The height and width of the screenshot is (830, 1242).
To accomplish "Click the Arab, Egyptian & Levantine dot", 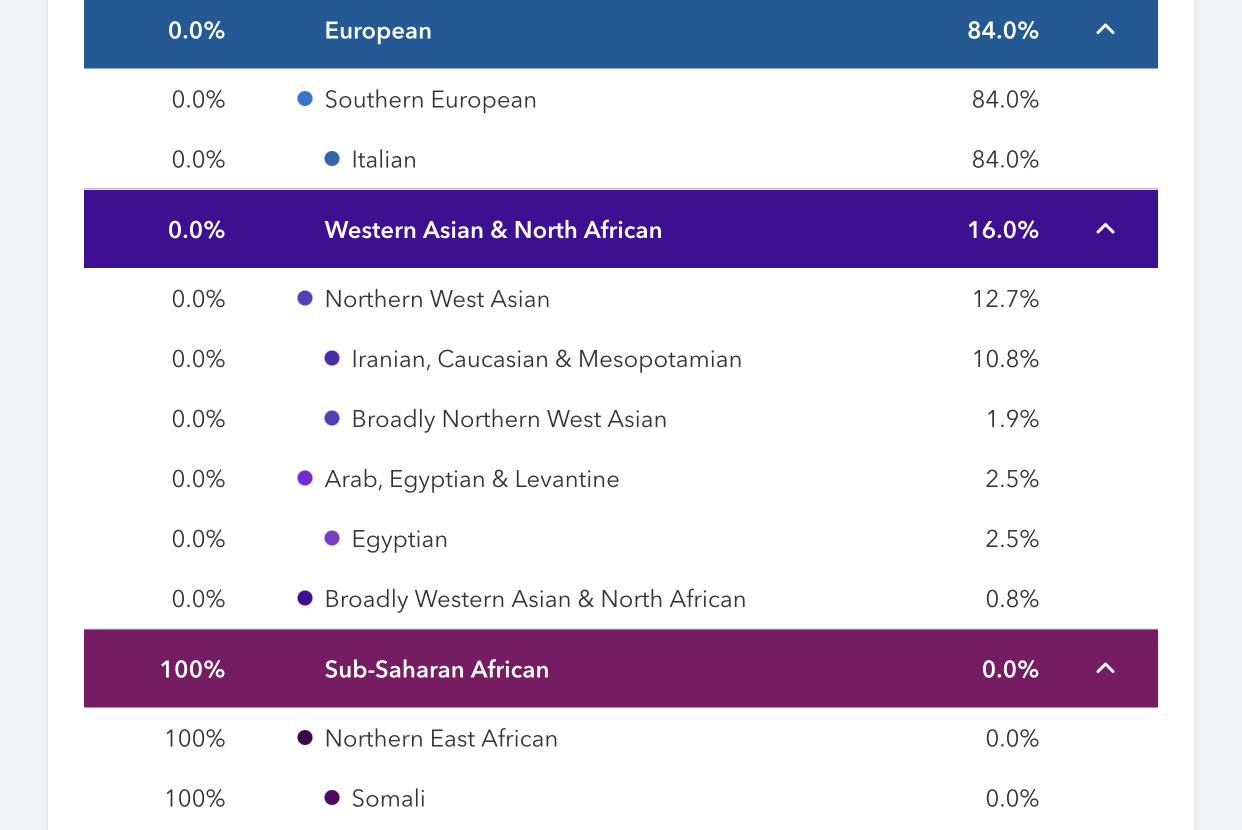I will [x=306, y=478].
